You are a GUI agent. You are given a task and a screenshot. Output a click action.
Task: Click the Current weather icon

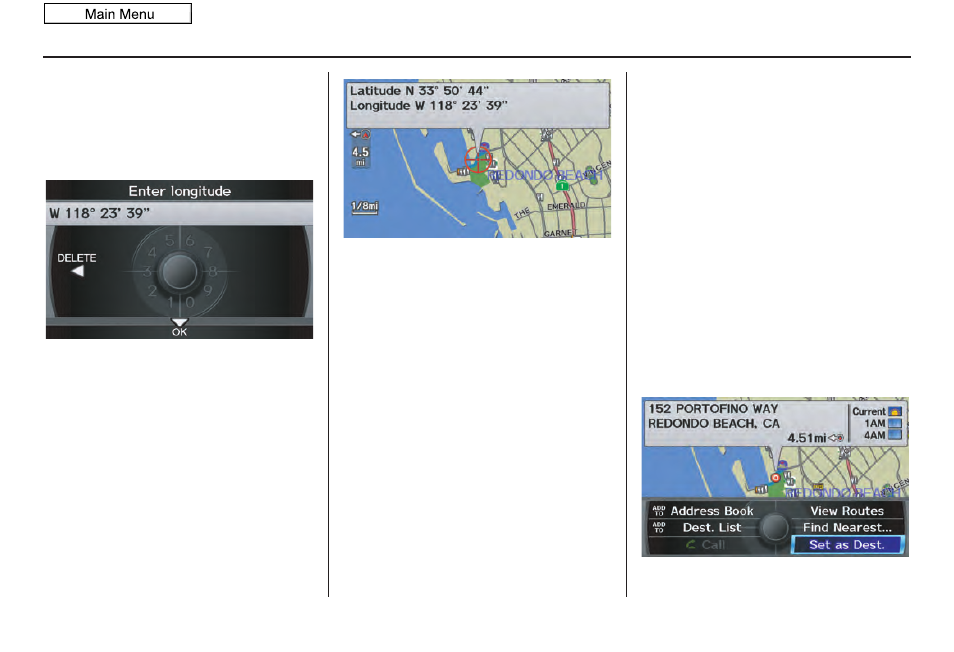[894, 412]
